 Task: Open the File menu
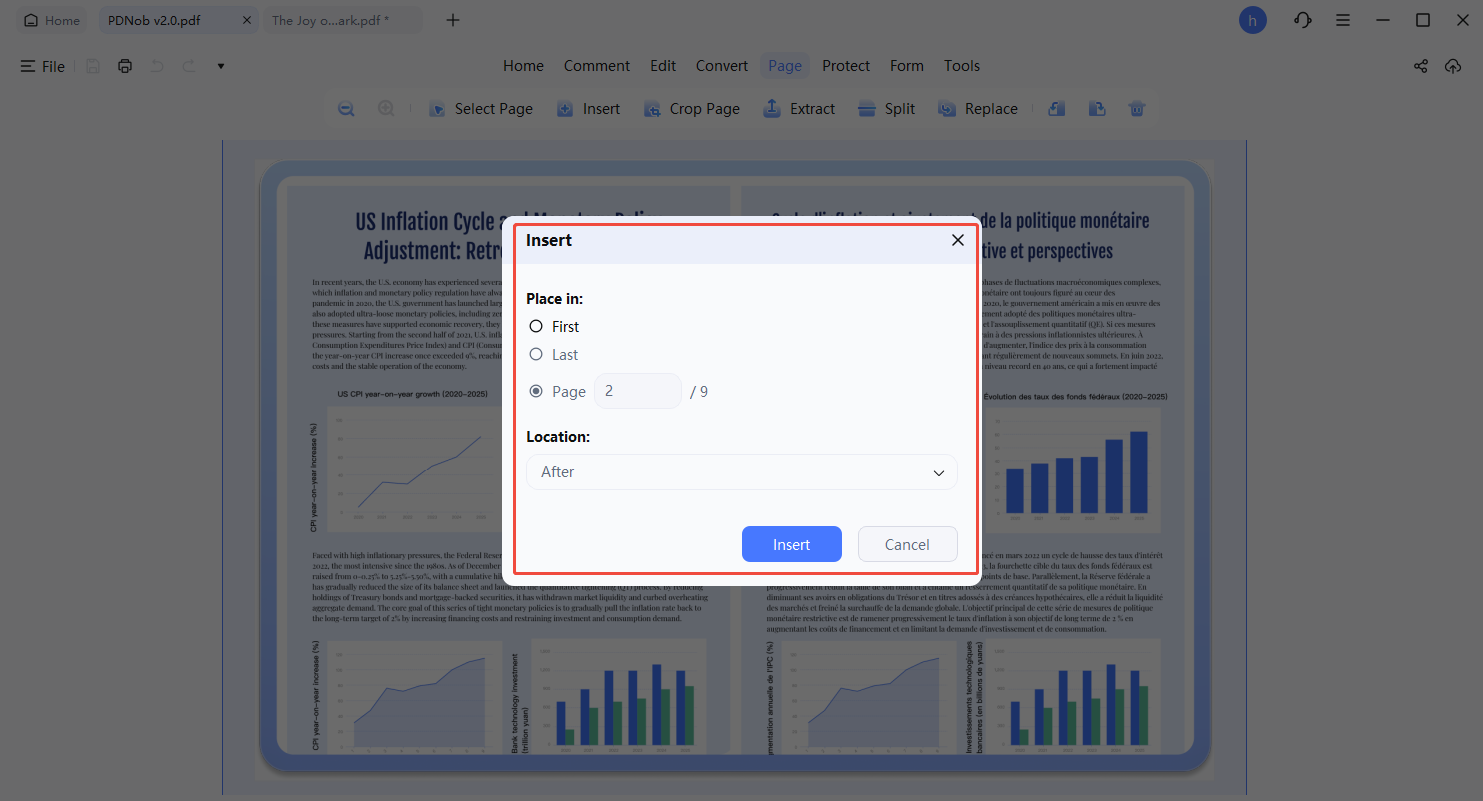click(x=43, y=66)
